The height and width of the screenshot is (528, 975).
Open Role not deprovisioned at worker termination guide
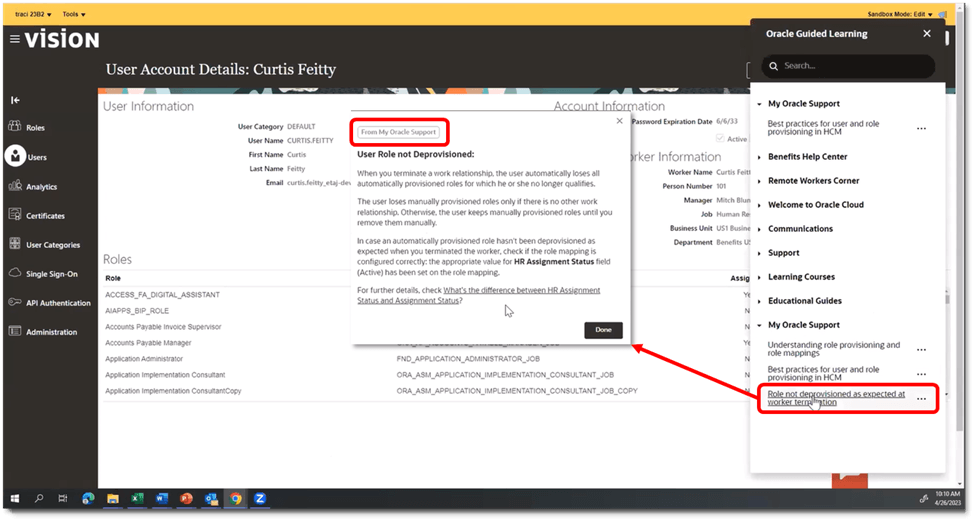point(836,398)
